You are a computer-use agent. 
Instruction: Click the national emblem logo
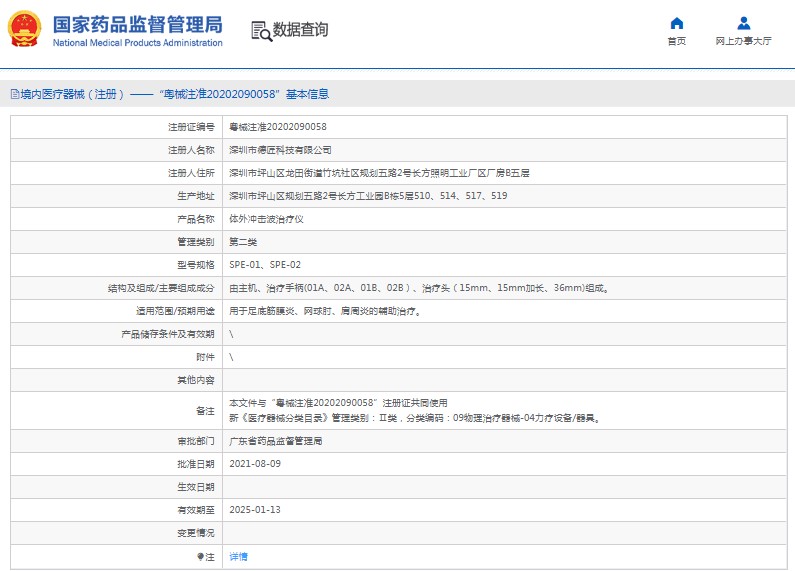click(x=24, y=29)
